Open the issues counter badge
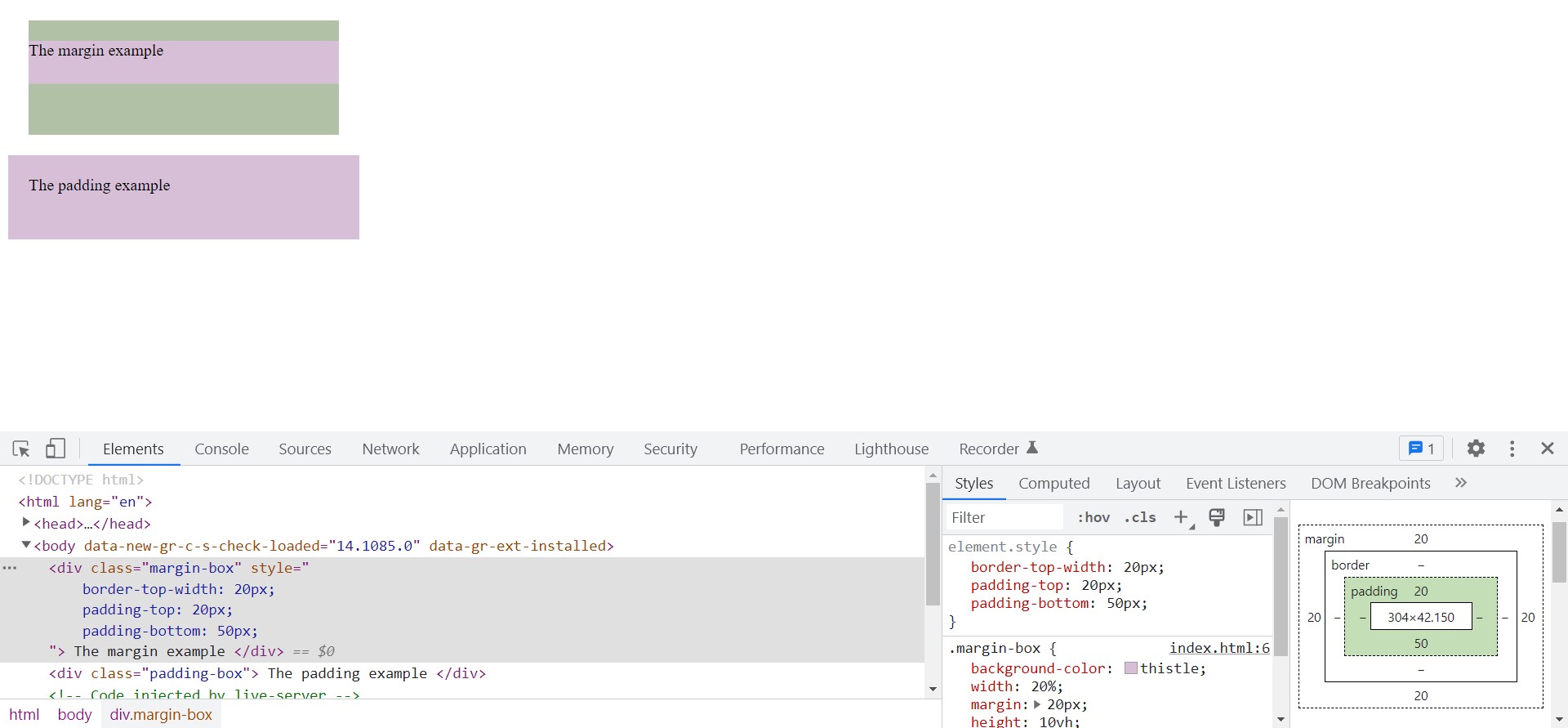Image resolution: width=1568 pixels, height=728 pixels. (1422, 448)
